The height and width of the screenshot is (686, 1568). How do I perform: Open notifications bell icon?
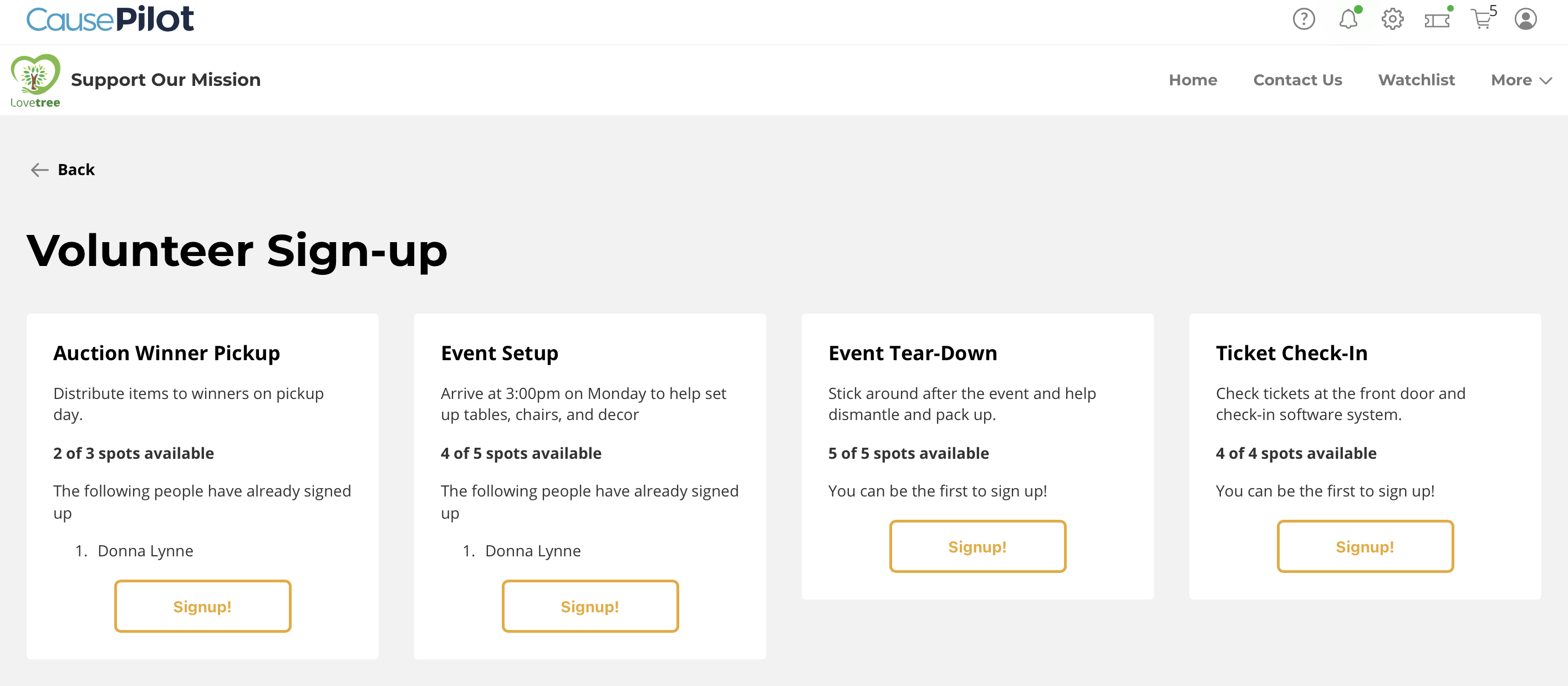[1348, 19]
